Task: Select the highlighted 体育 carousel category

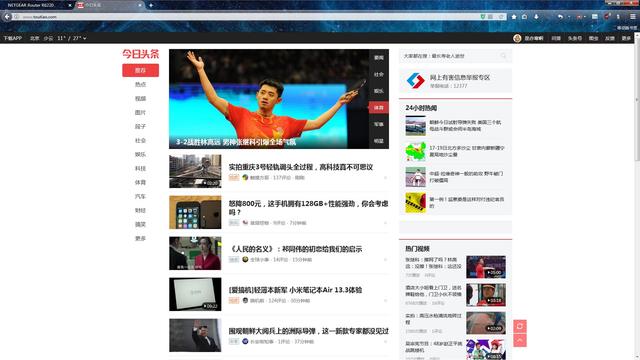Action: coord(379,108)
